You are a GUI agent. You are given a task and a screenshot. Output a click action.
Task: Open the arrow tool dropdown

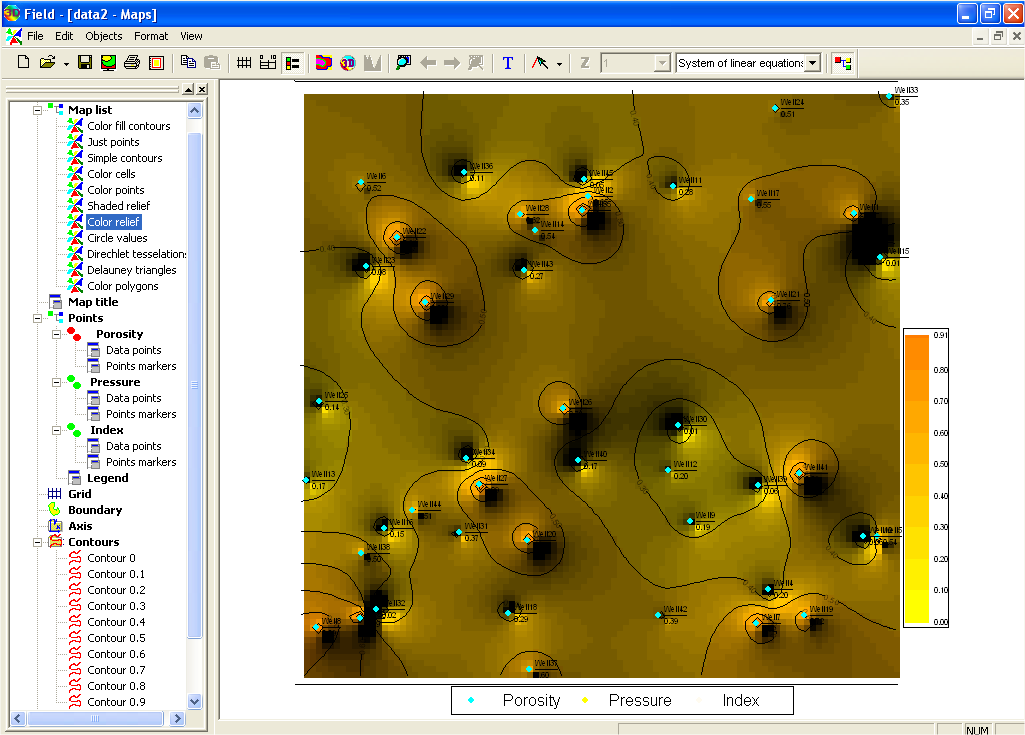559,64
